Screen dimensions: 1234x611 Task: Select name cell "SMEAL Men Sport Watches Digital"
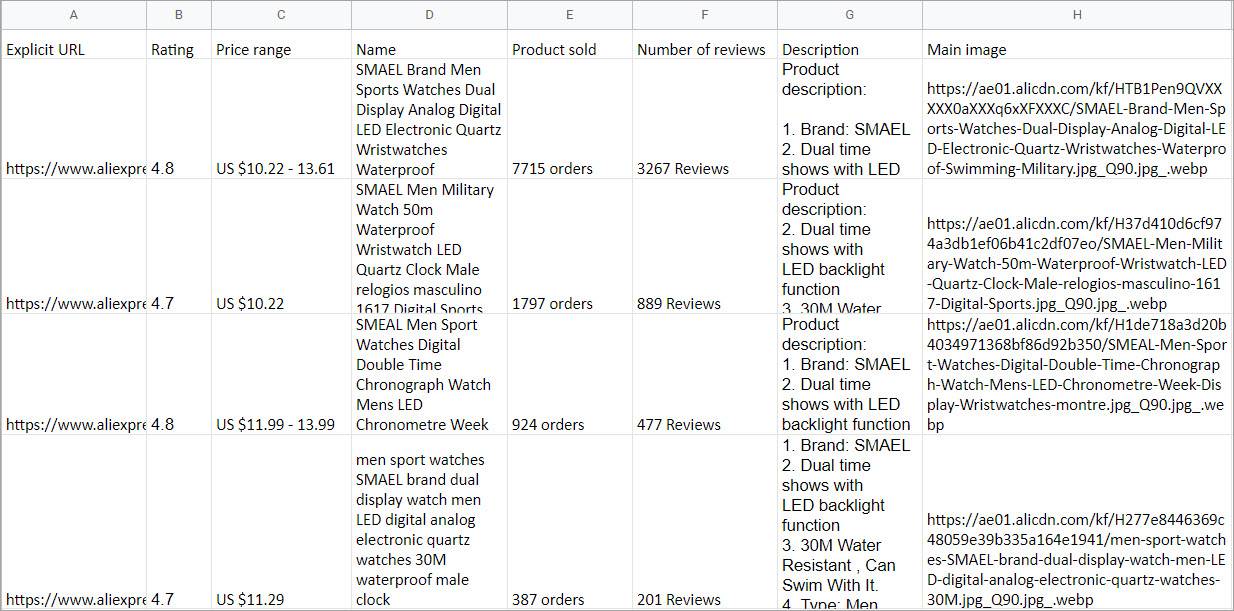pyautogui.click(x=429, y=375)
